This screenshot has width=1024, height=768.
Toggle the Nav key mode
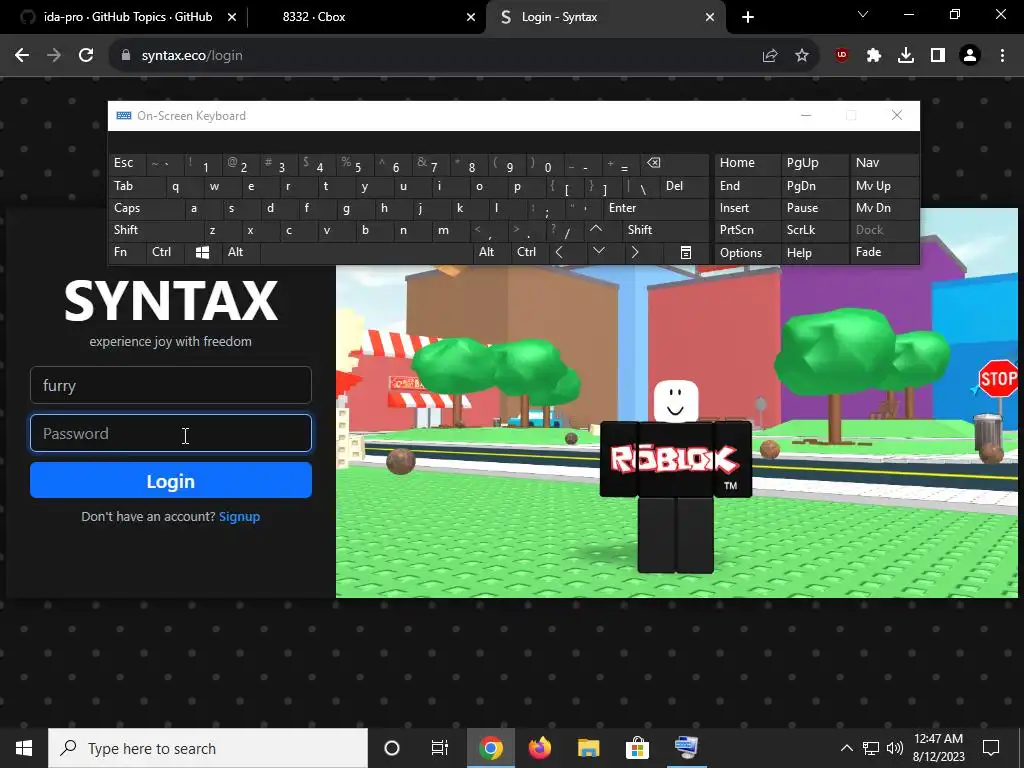pyautogui.click(x=884, y=164)
